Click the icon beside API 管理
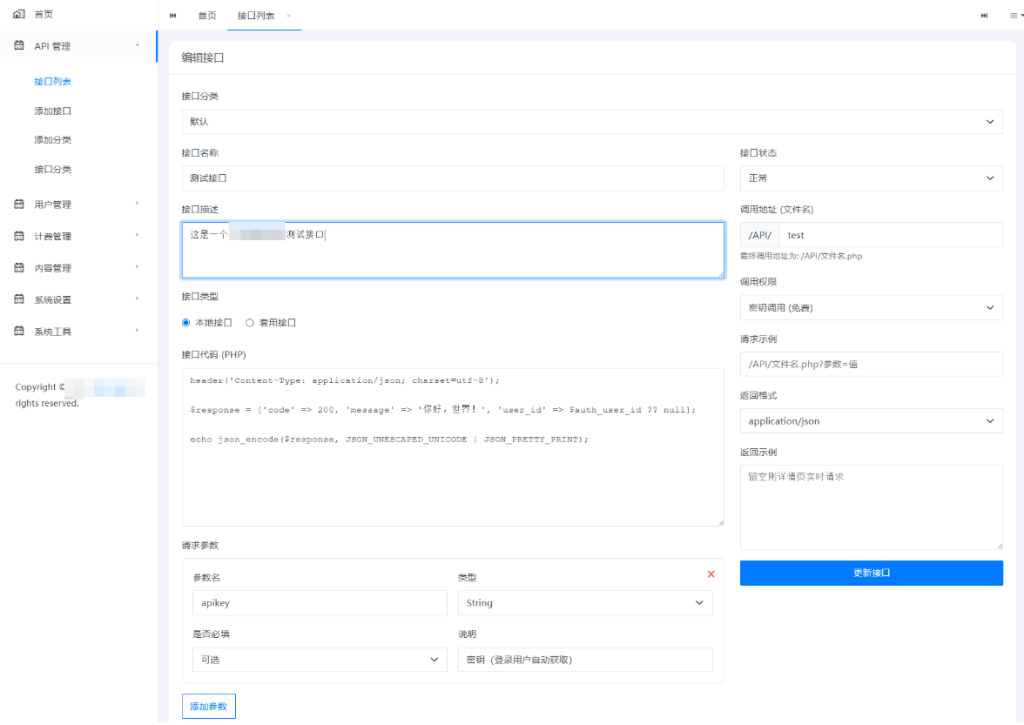 pyautogui.click(x=19, y=46)
